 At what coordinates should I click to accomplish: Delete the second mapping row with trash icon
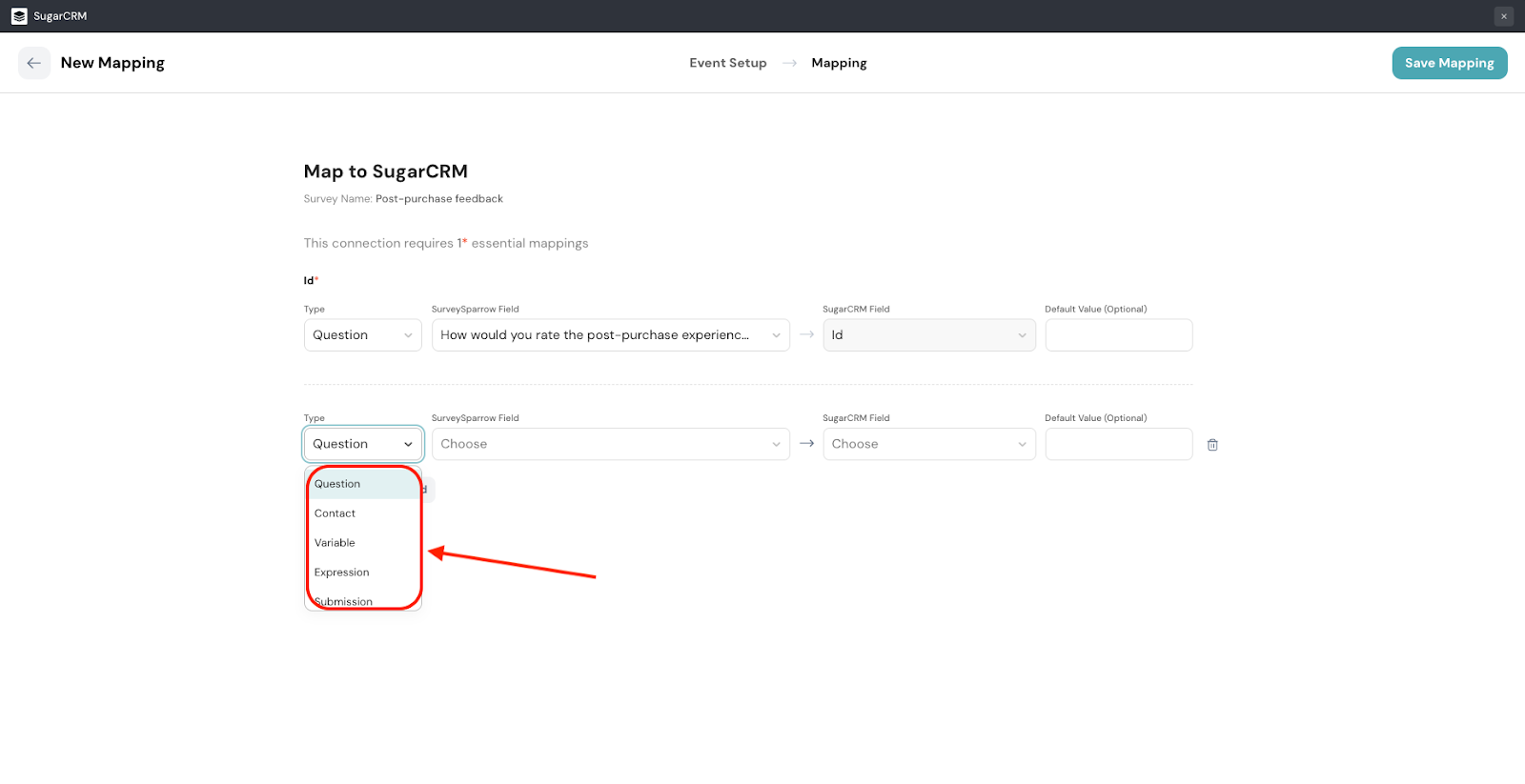coord(1212,445)
